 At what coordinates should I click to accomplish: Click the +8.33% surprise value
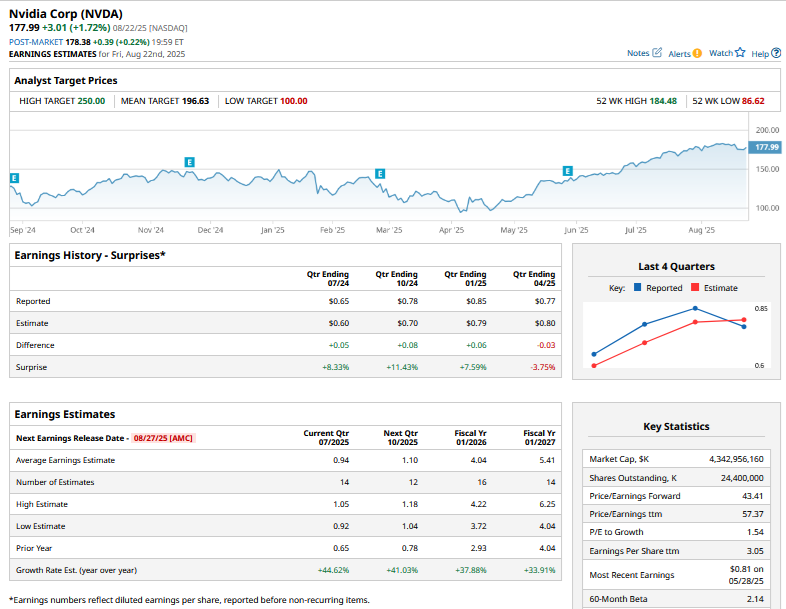[x=336, y=367]
